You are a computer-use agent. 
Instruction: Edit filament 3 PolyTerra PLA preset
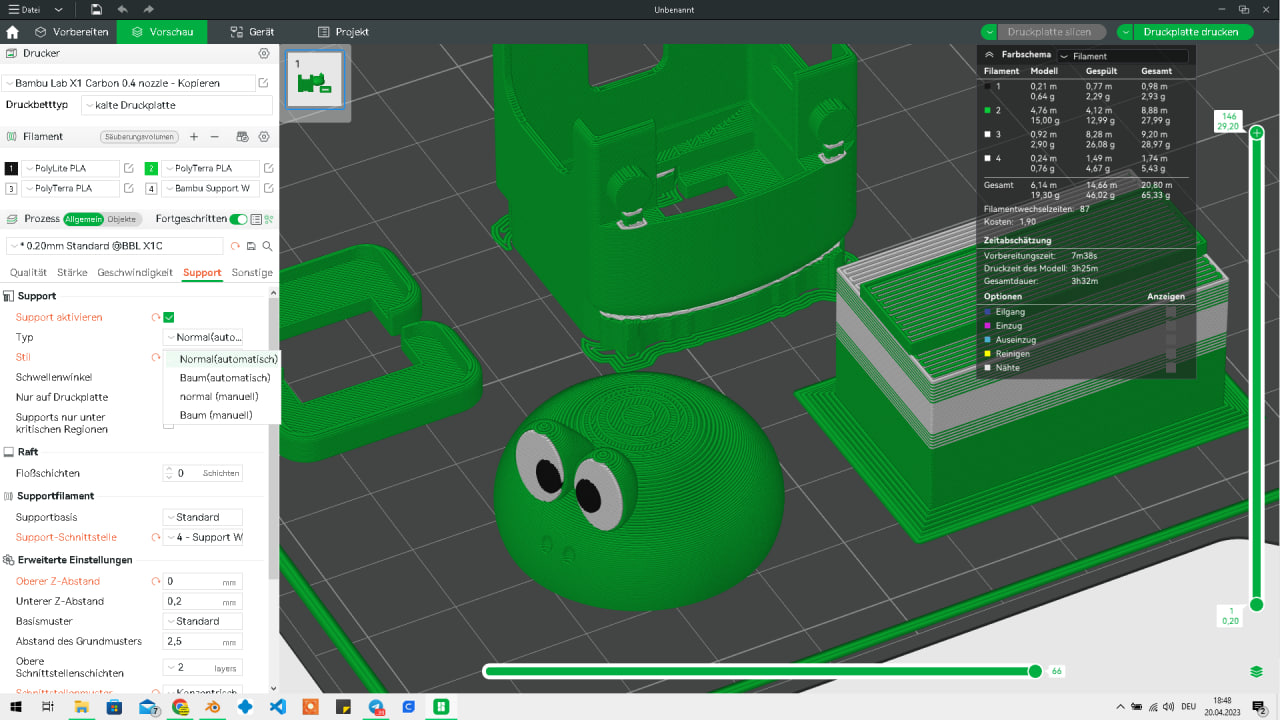tap(128, 188)
